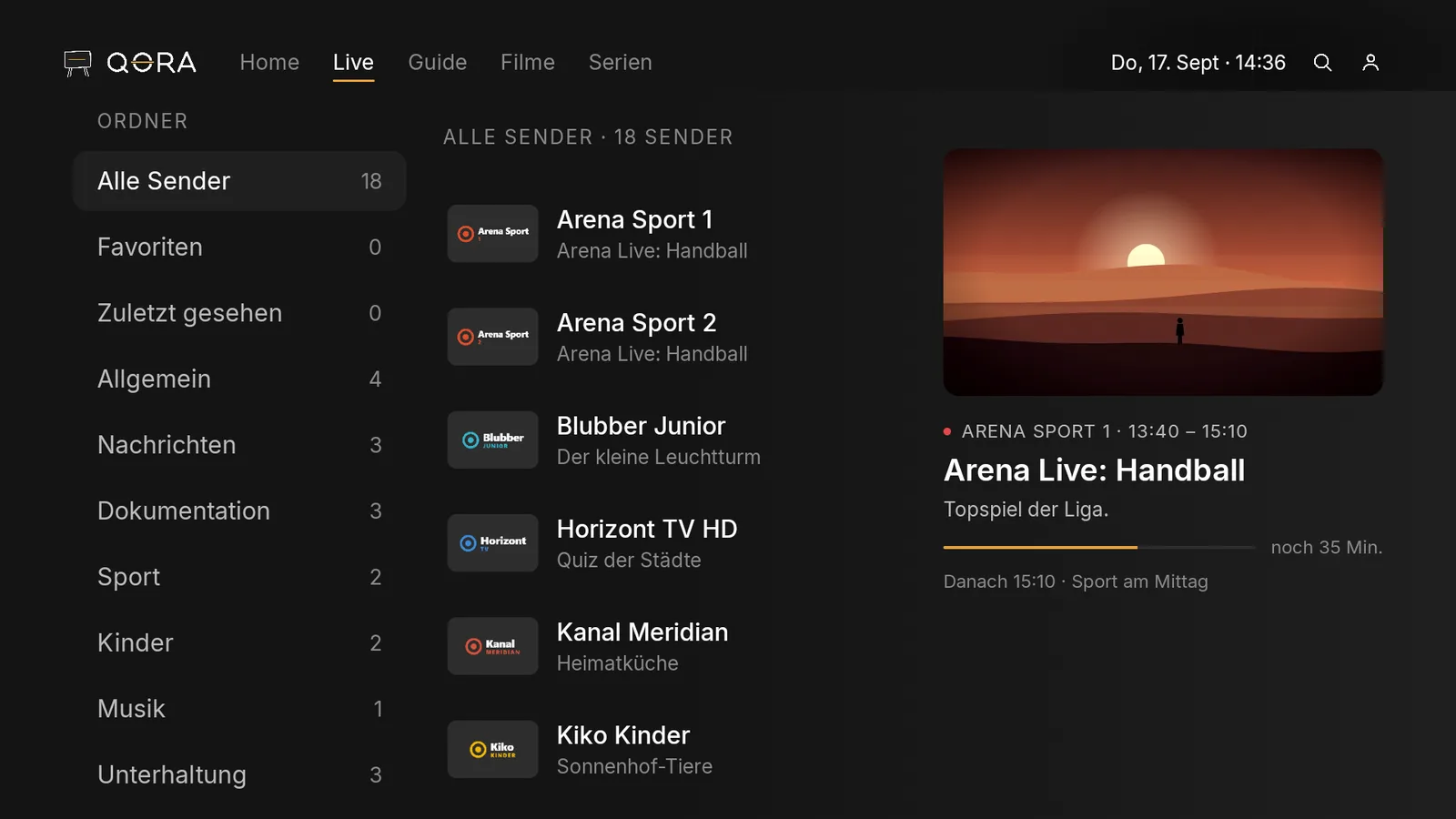
Task: Go to the Home tab
Action: (x=269, y=63)
